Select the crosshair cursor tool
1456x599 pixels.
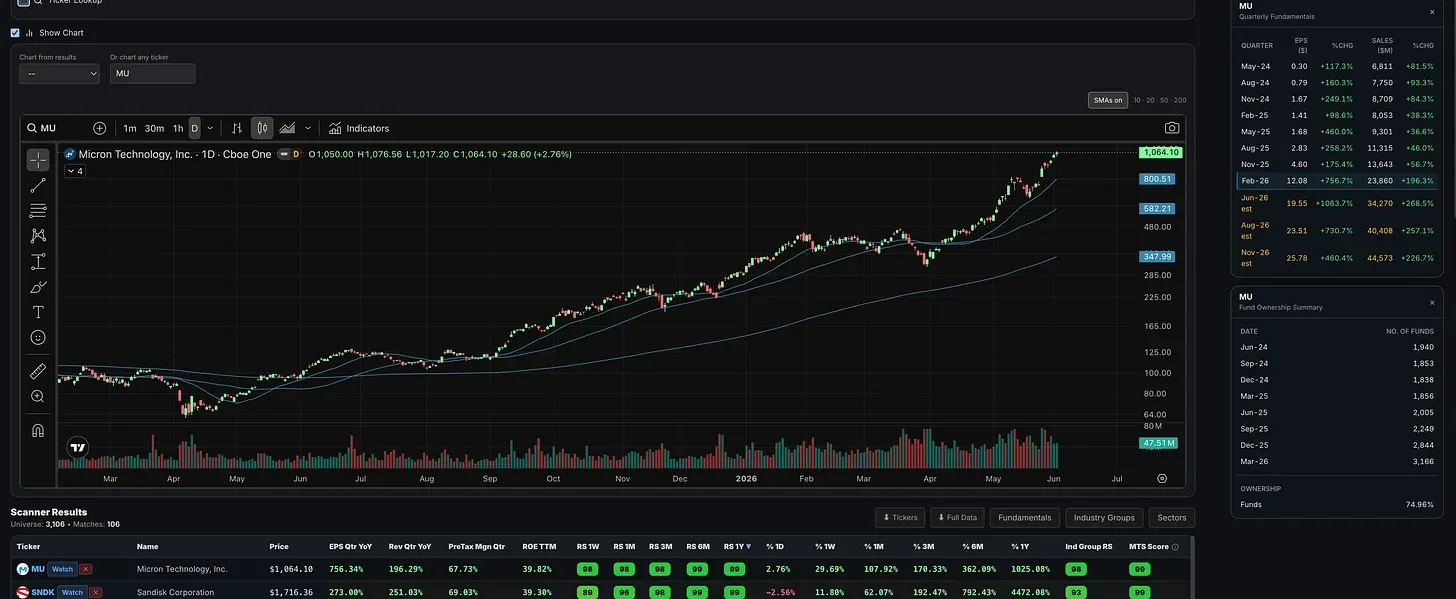pyautogui.click(x=38, y=160)
